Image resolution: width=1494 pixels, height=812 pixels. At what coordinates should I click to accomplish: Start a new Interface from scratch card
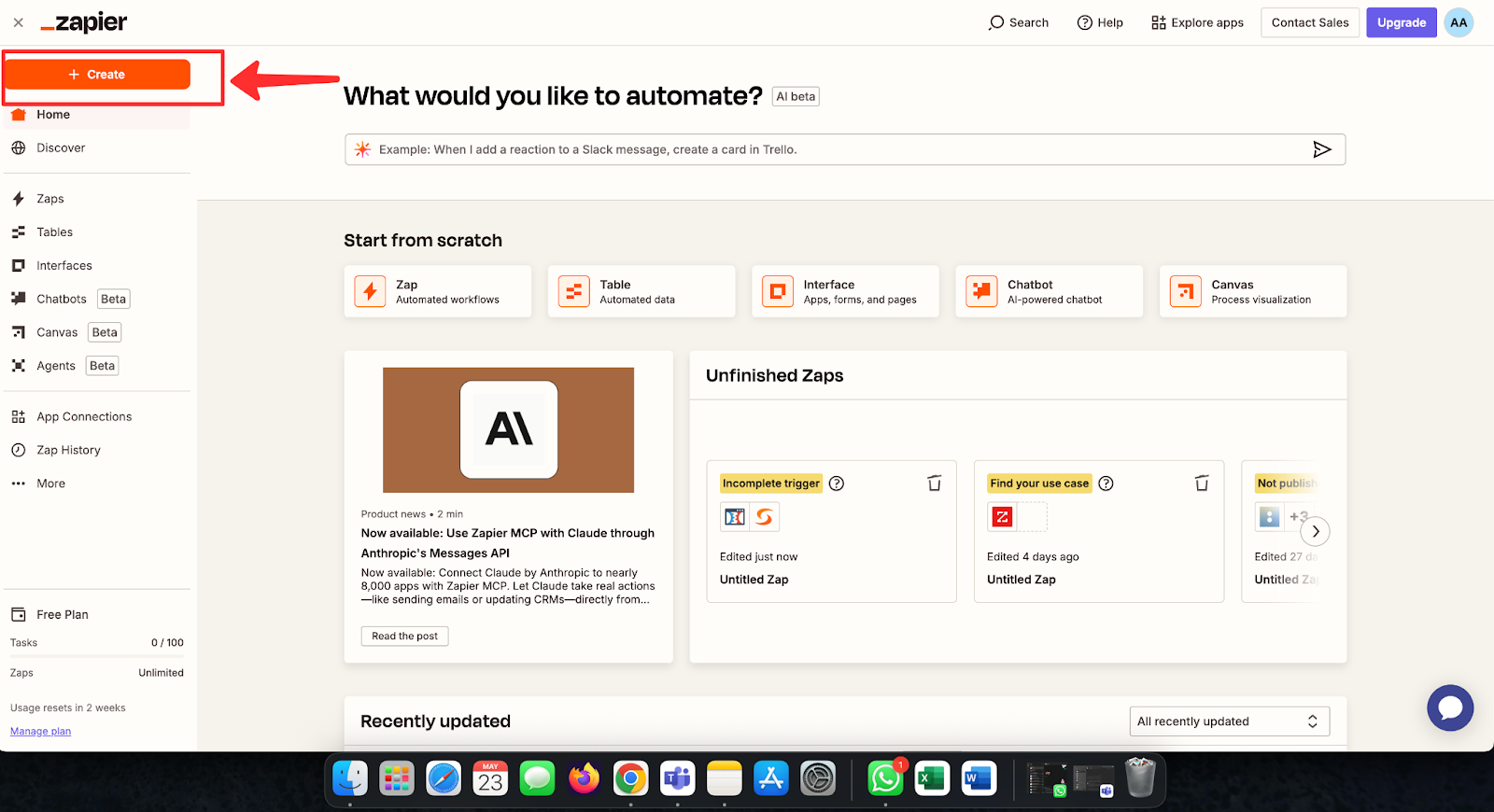[x=845, y=291]
